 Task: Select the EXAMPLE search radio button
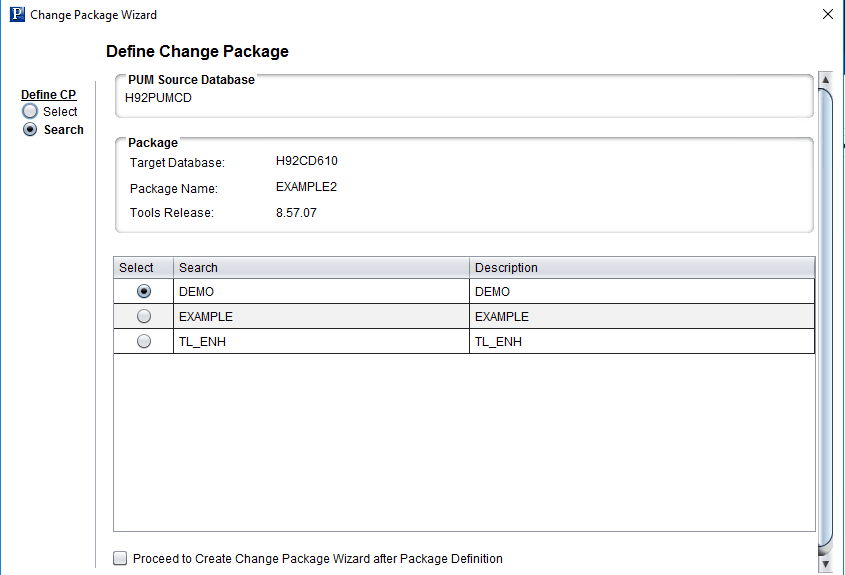pyautogui.click(x=144, y=316)
